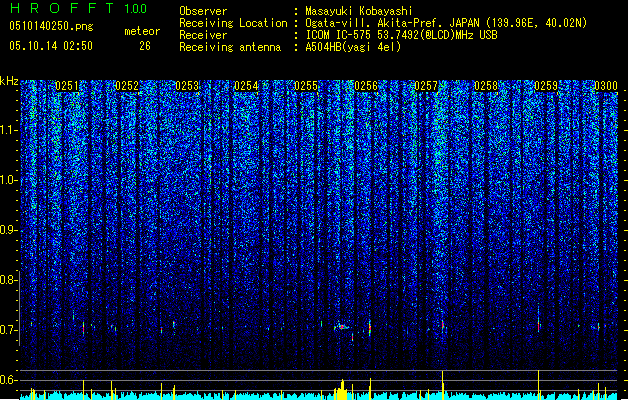Click observer name Masayuki Kobayashi
The width and height of the screenshot is (629, 400).
coord(359,11)
